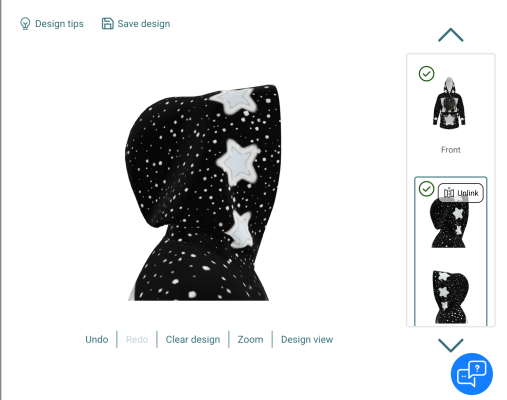
Task: Undo the last design change
Action: pos(97,339)
